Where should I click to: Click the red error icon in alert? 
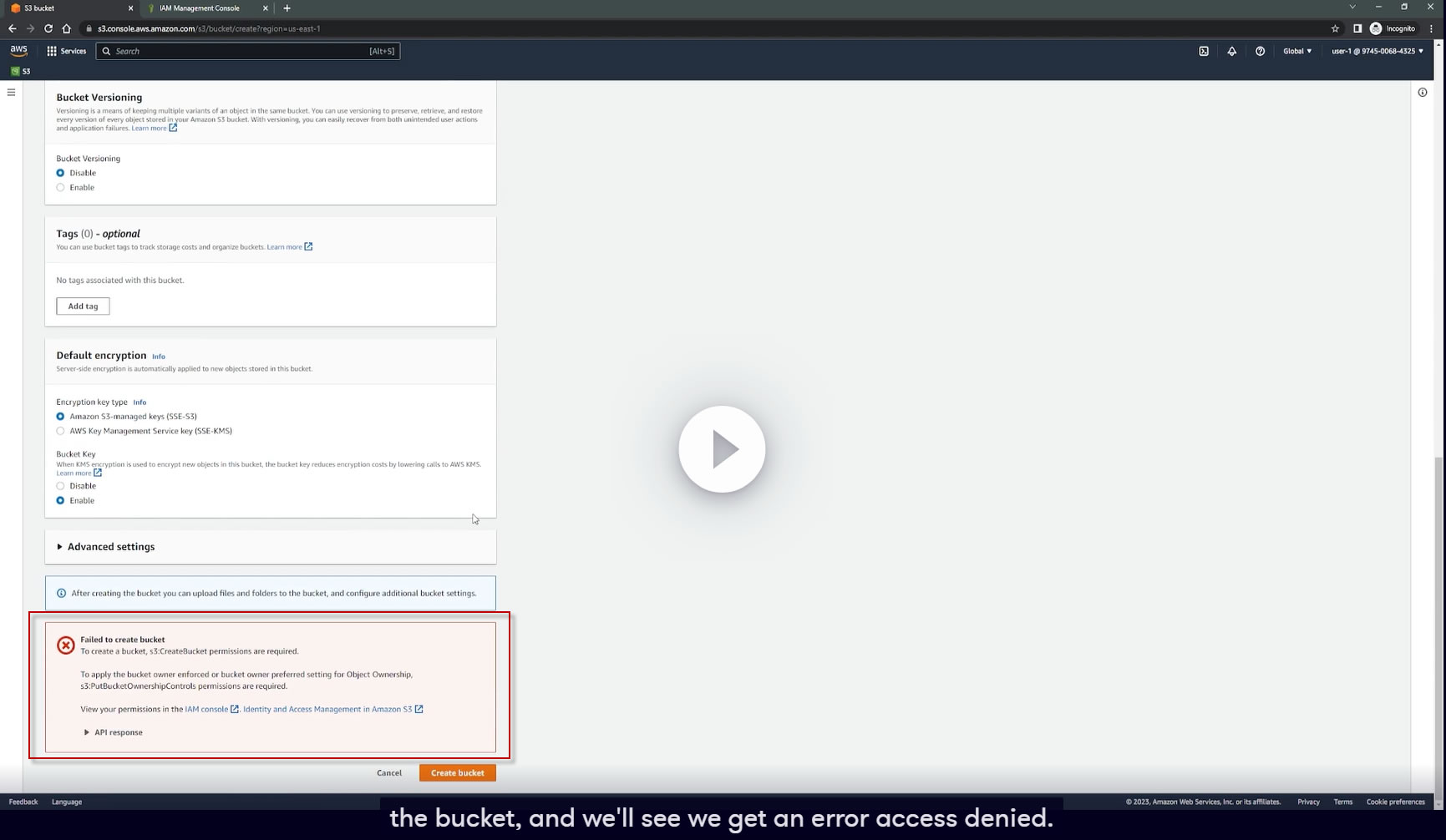click(65, 645)
